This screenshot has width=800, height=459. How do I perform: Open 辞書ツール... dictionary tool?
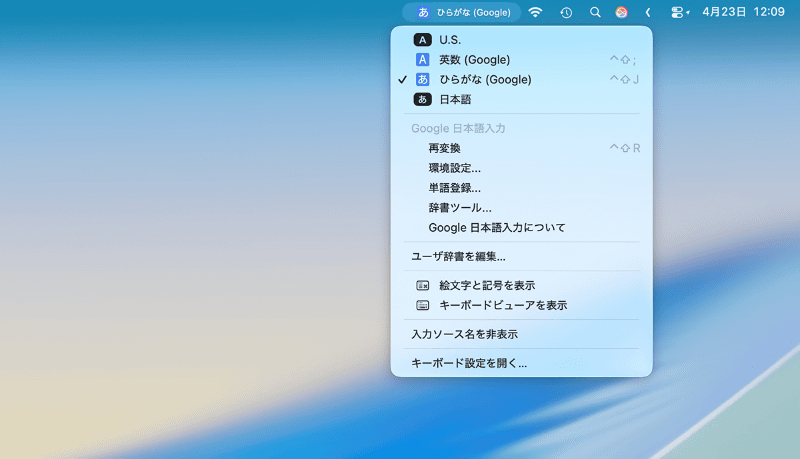tap(521, 208)
